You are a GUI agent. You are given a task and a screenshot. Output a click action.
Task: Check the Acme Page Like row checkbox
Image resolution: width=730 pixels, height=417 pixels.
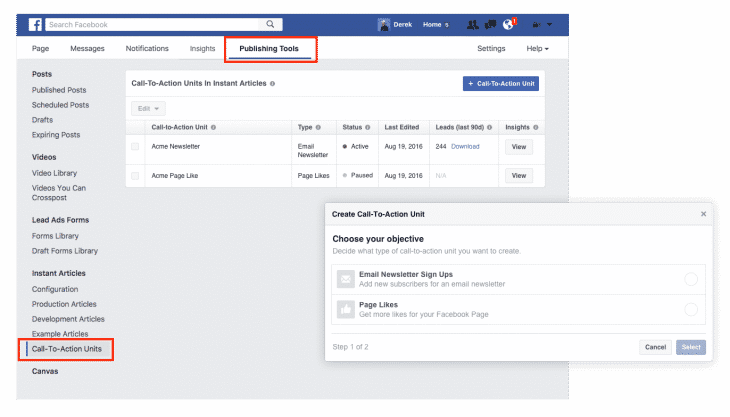(x=135, y=176)
